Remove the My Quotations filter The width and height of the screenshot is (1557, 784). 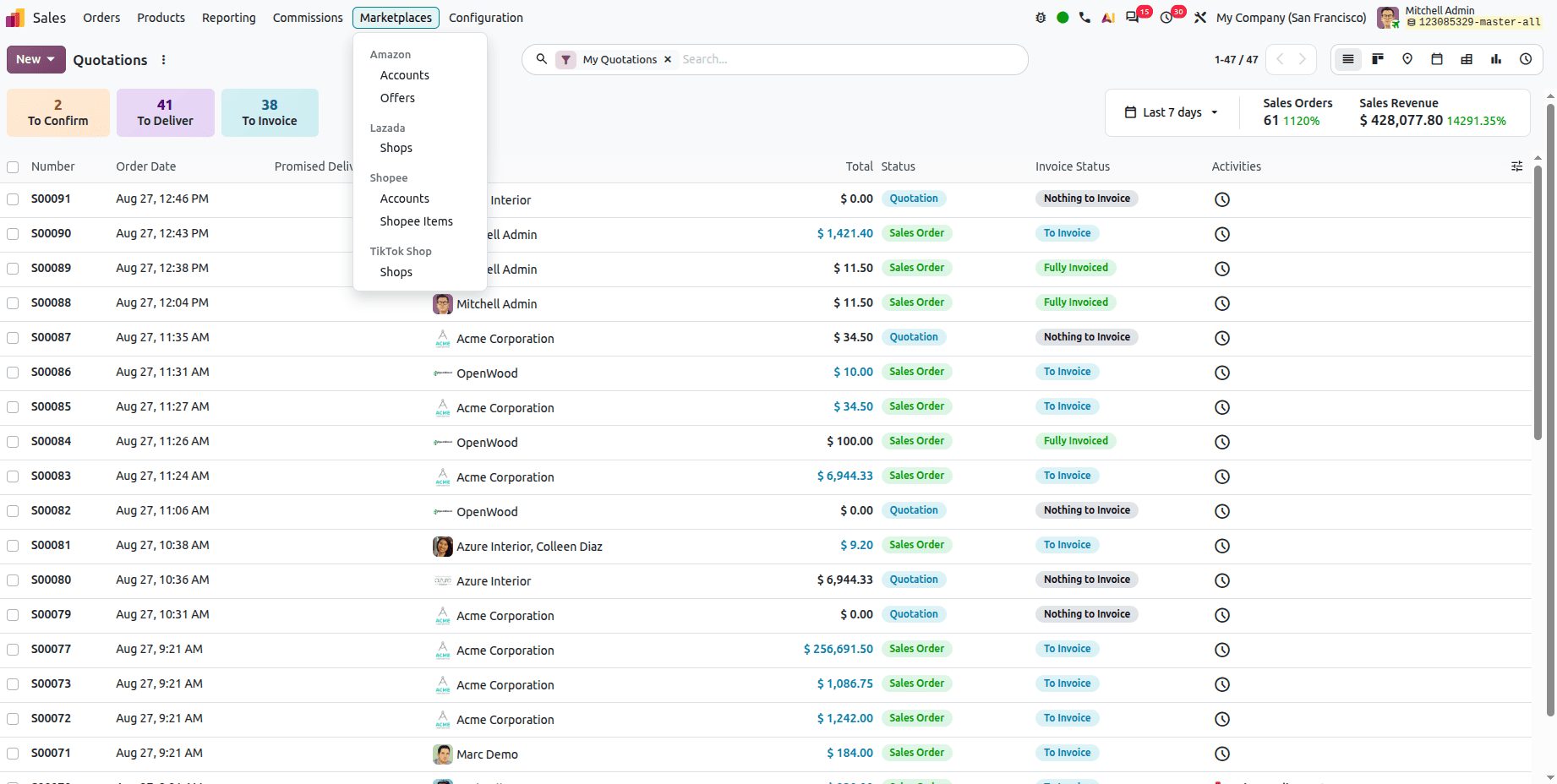[x=668, y=60]
